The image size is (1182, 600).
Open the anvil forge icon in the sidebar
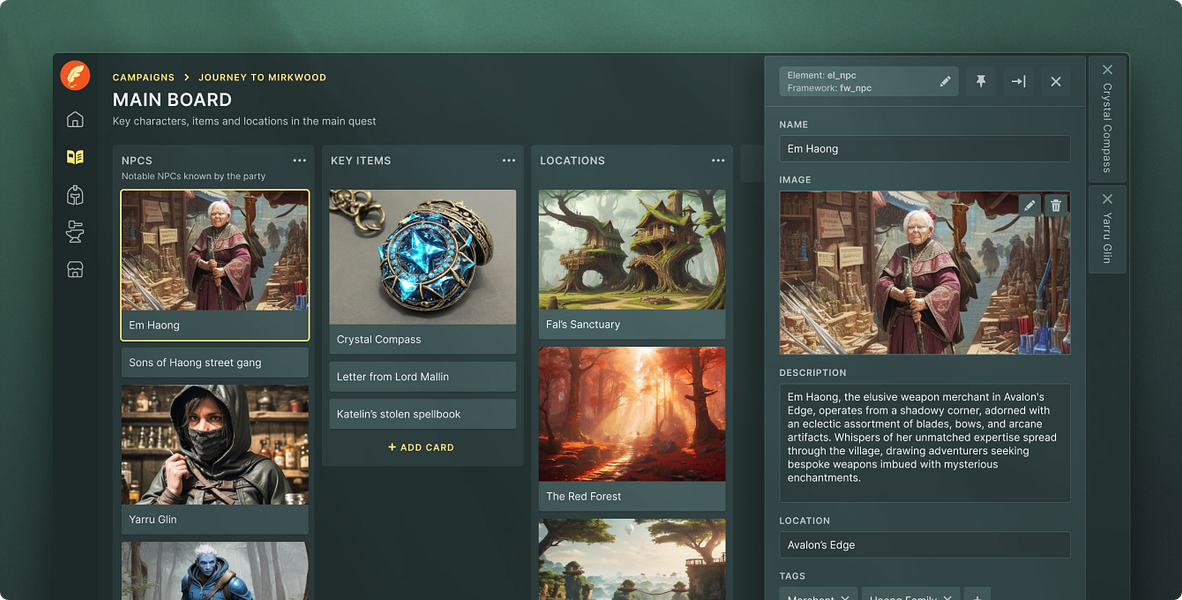click(75, 231)
